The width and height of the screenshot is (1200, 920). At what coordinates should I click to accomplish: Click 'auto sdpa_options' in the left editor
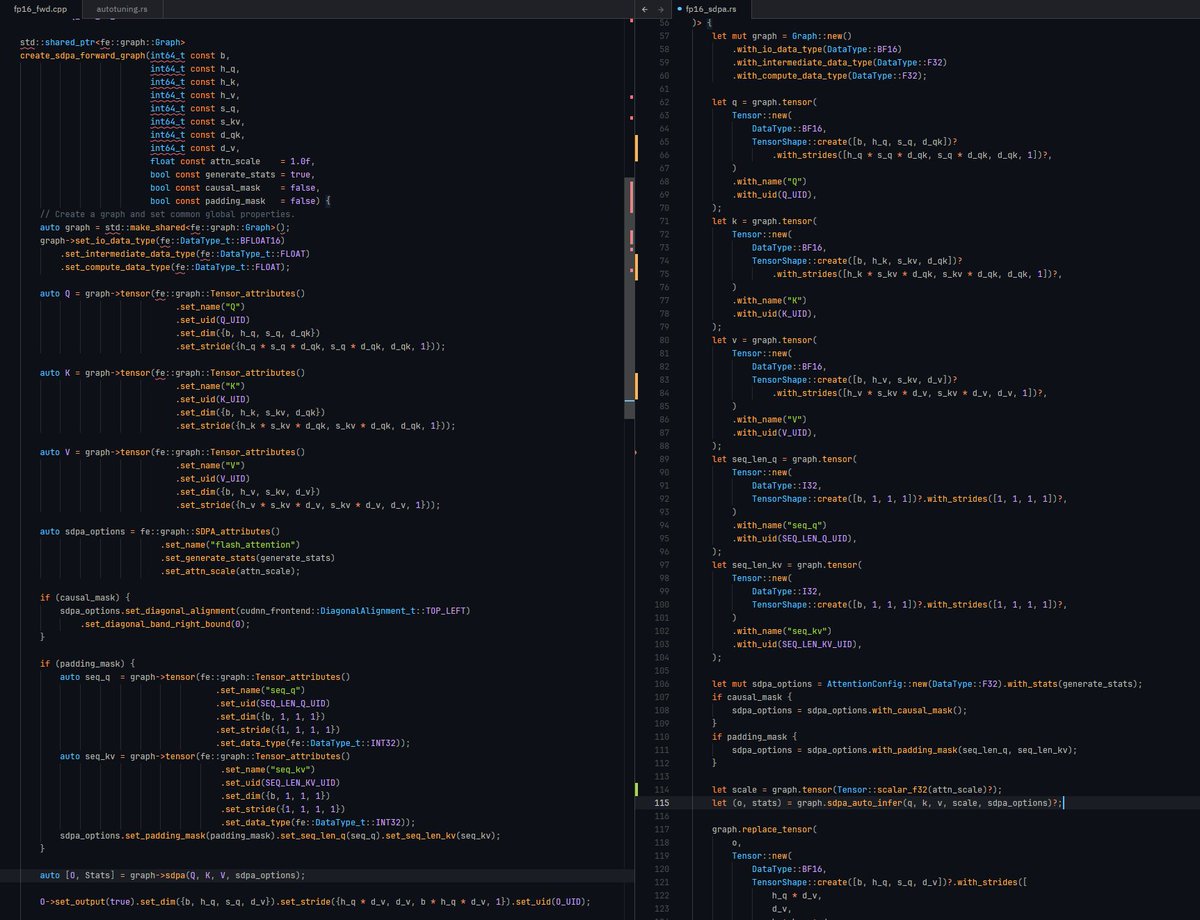tap(82, 531)
